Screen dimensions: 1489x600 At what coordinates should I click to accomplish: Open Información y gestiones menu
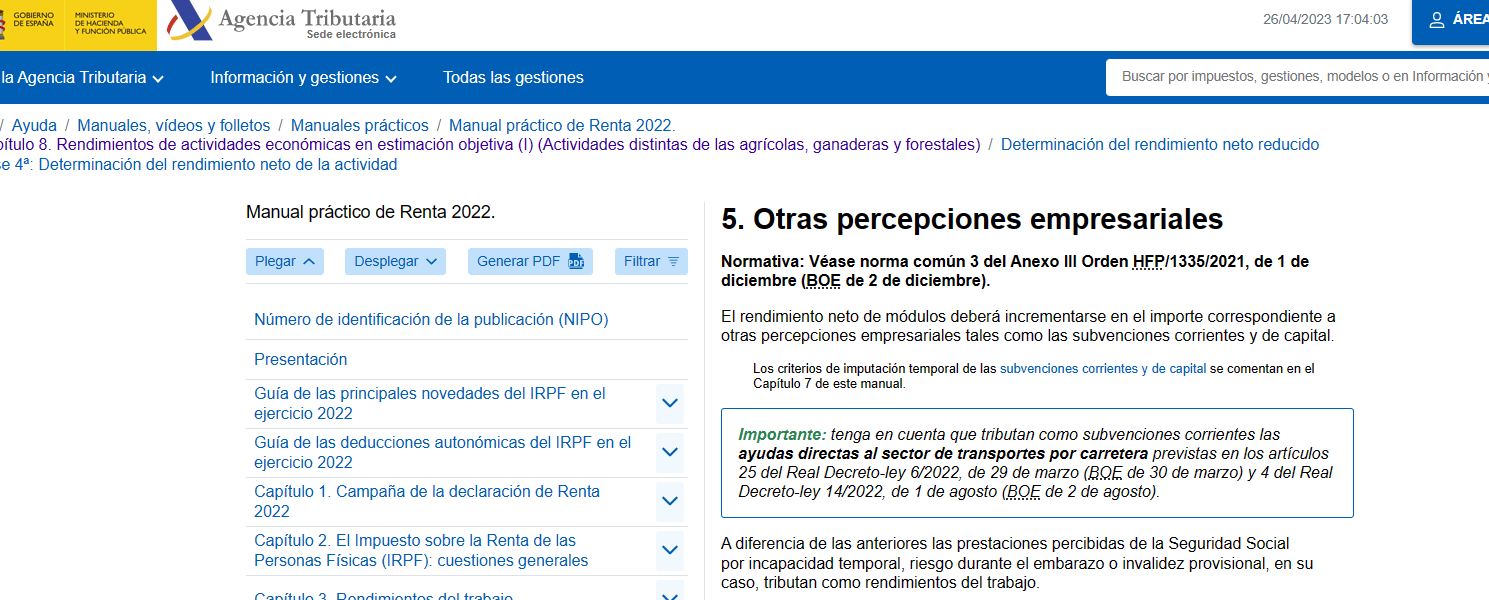(x=303, y=77)
